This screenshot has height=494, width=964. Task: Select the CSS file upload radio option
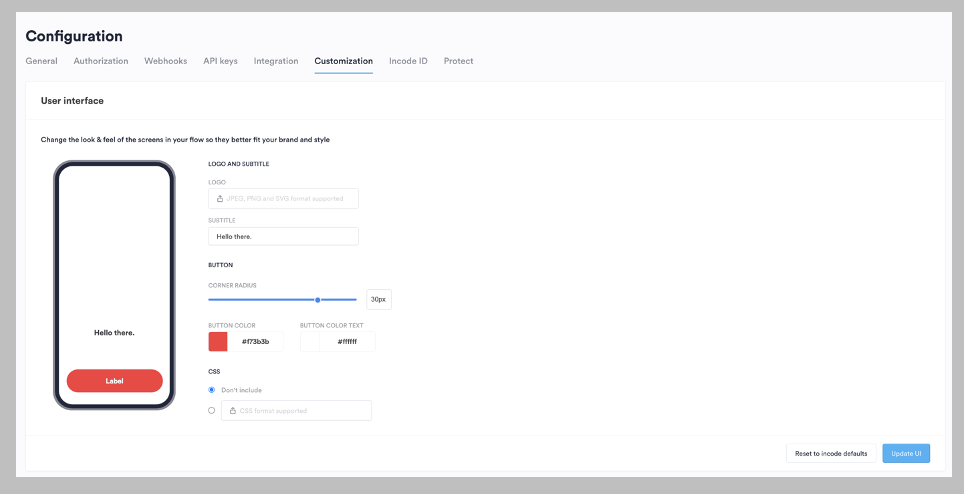(211, 410)
